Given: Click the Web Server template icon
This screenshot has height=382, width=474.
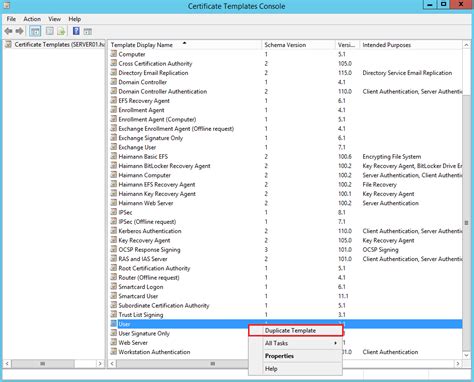Looking at the screenshot, I should (114, 342).
